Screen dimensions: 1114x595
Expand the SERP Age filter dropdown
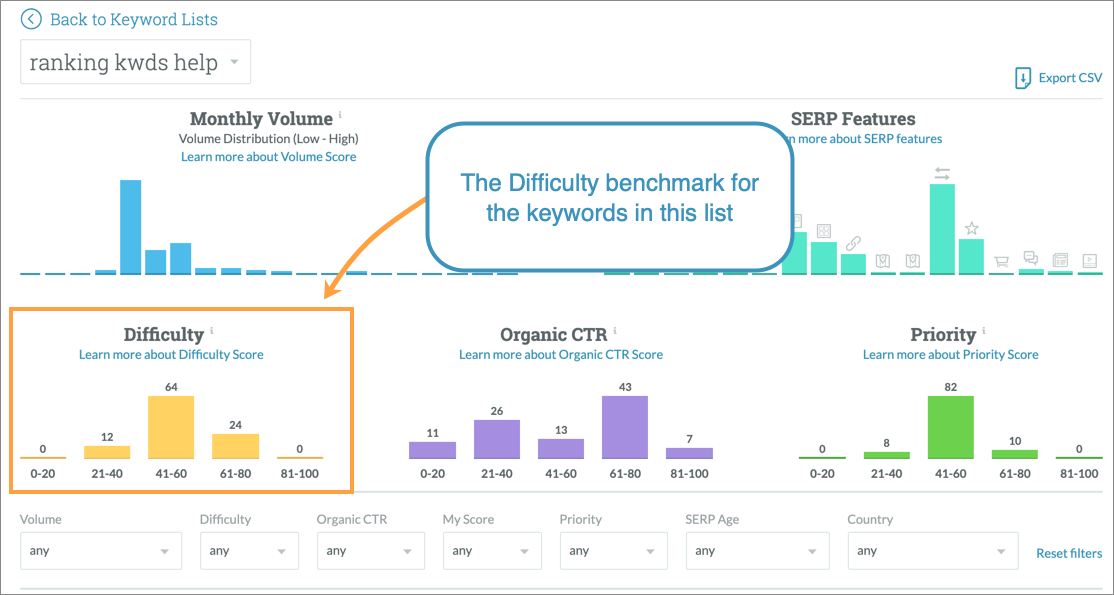[x=753, y=551]
